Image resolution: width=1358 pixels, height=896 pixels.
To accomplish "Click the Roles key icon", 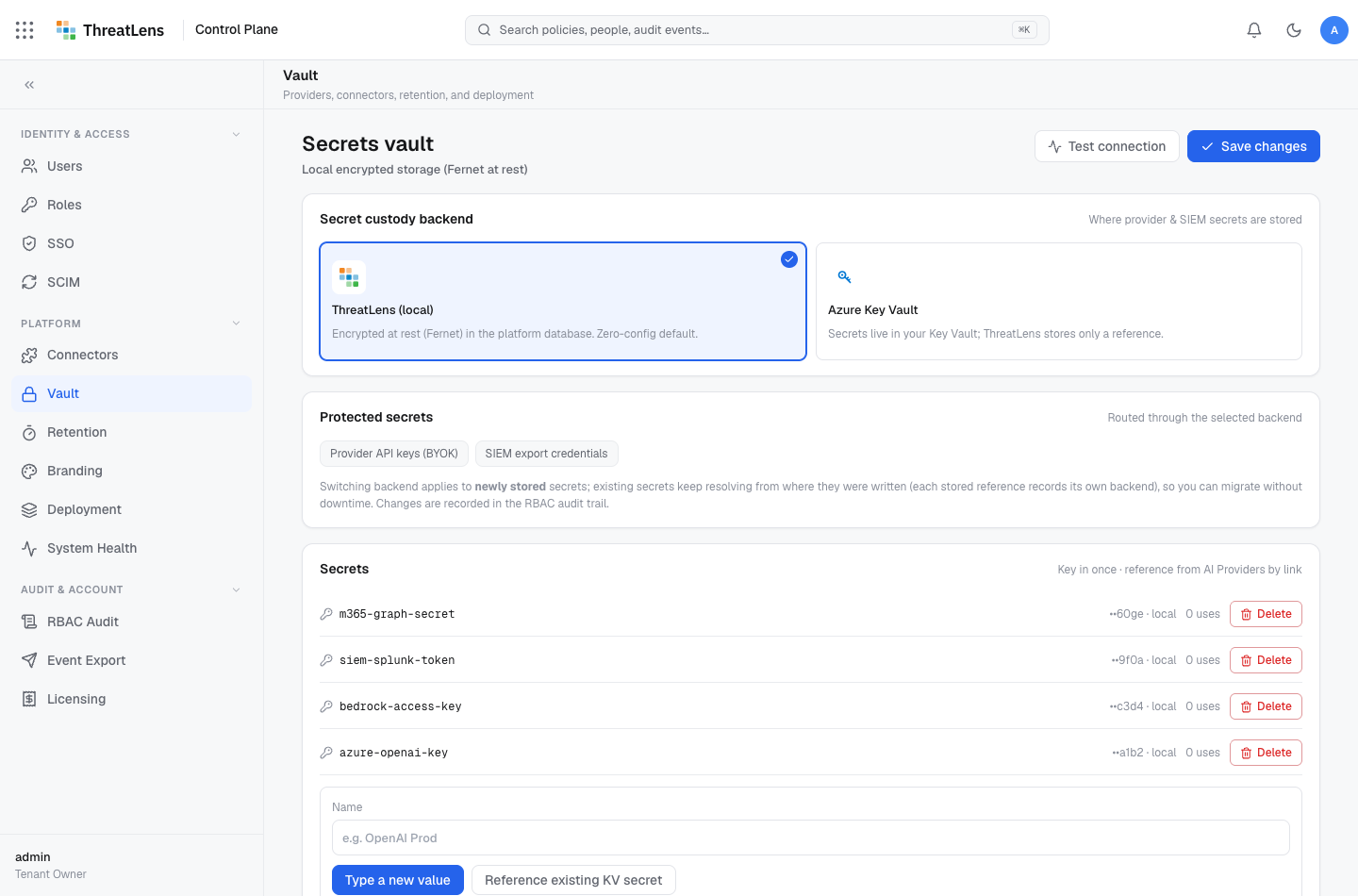I will [x=29, y=205].
